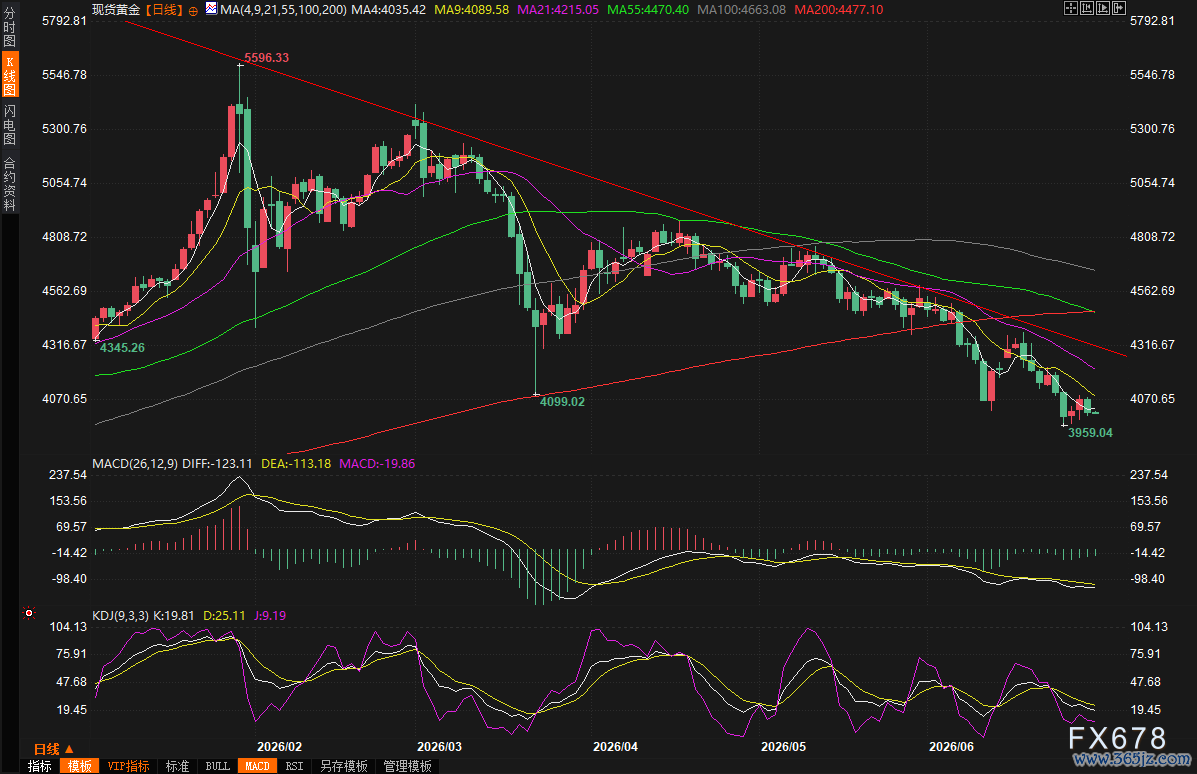
Task: Click the 2026/04 date marker
Action: pyautogui.click(x=615, y=747)
